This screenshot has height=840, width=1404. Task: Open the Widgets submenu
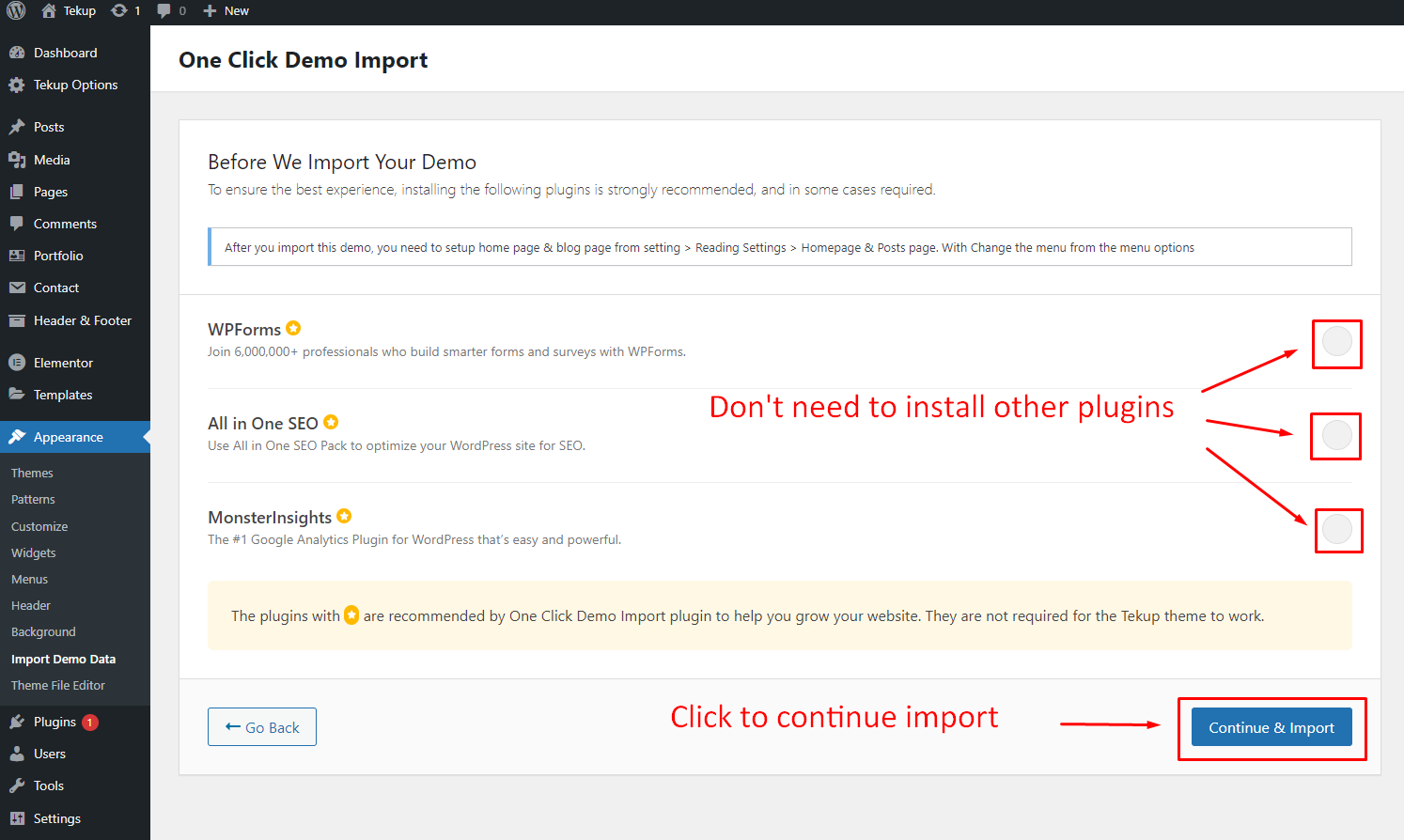34,552
